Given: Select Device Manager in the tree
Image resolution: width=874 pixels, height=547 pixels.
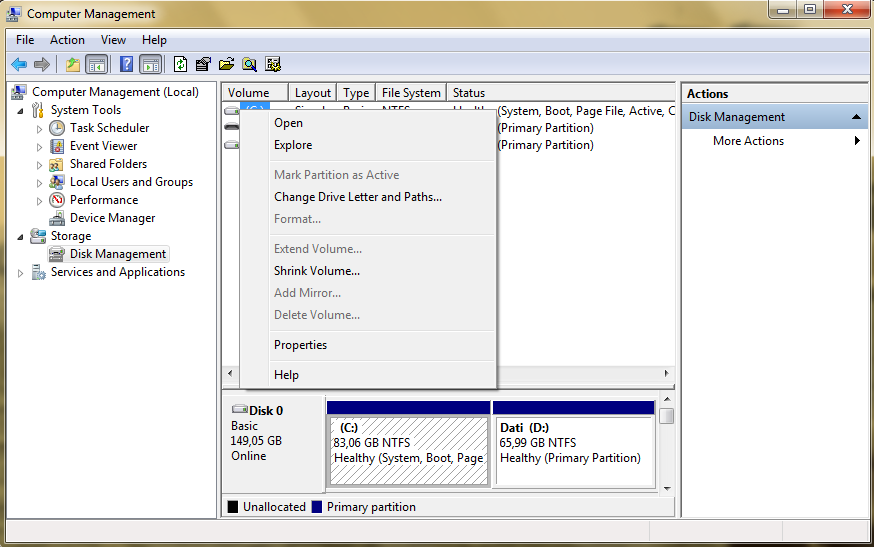Looking at the screenshot, I should coord(112,218).
